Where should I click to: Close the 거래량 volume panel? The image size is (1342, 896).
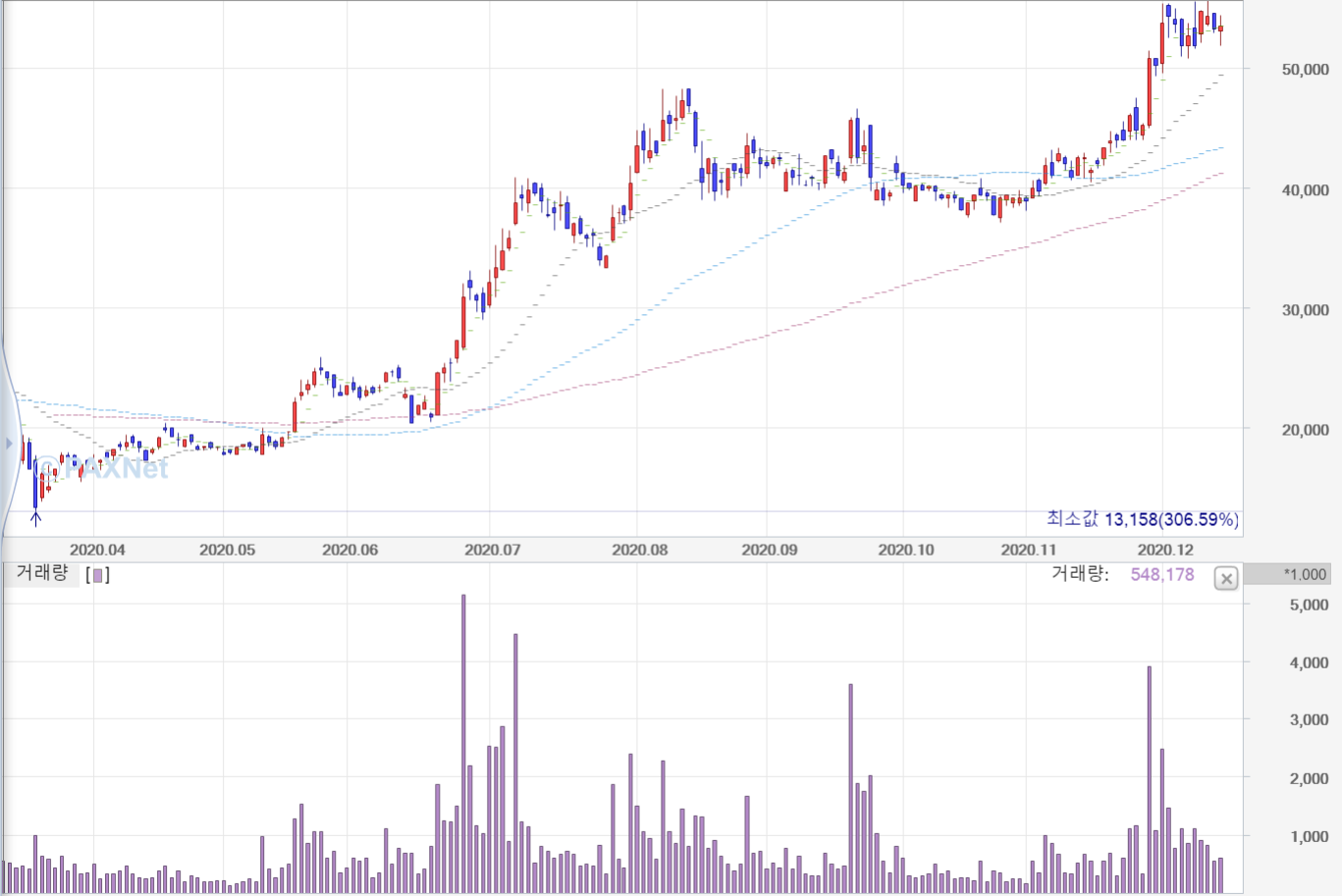pyautogui.click(x=1226, y=578)
